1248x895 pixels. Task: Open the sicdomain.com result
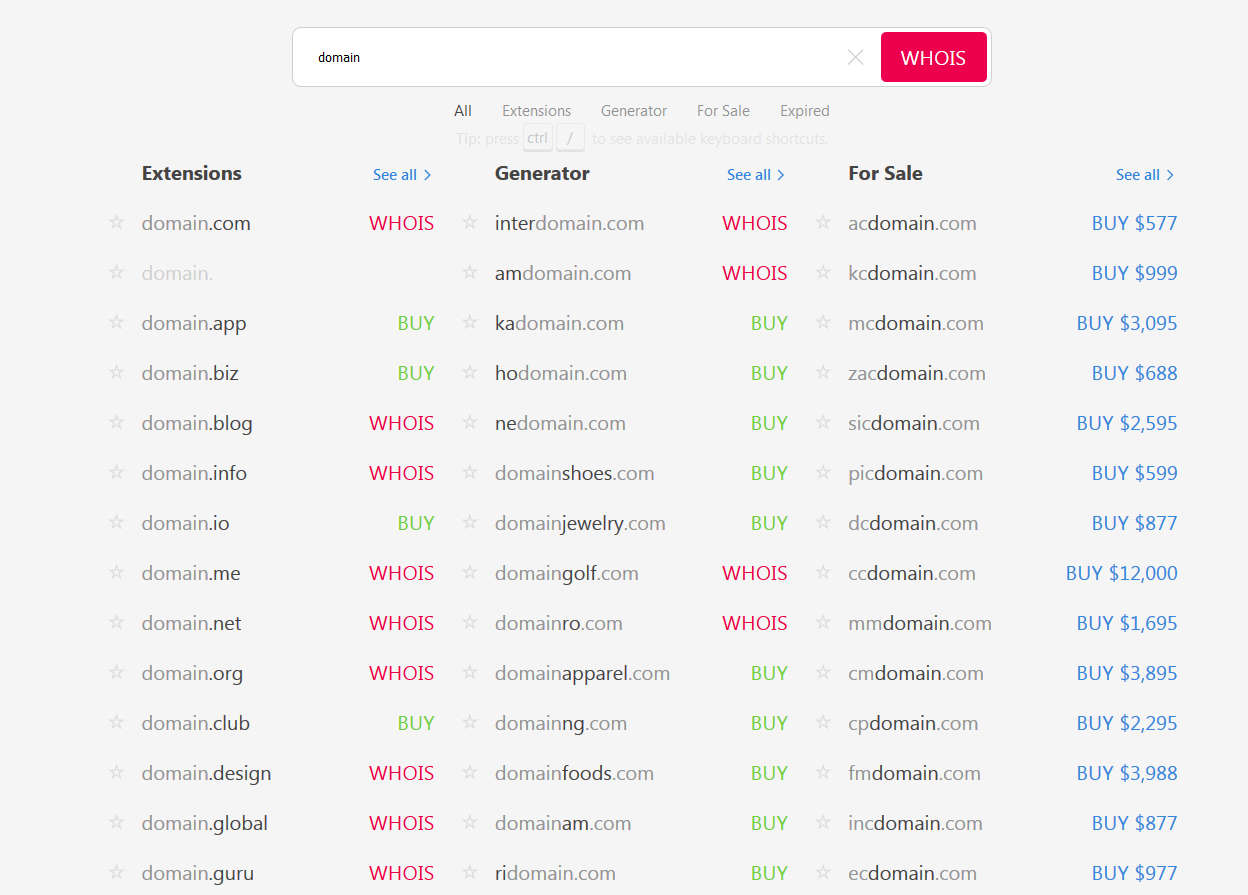tap(914, 423)
